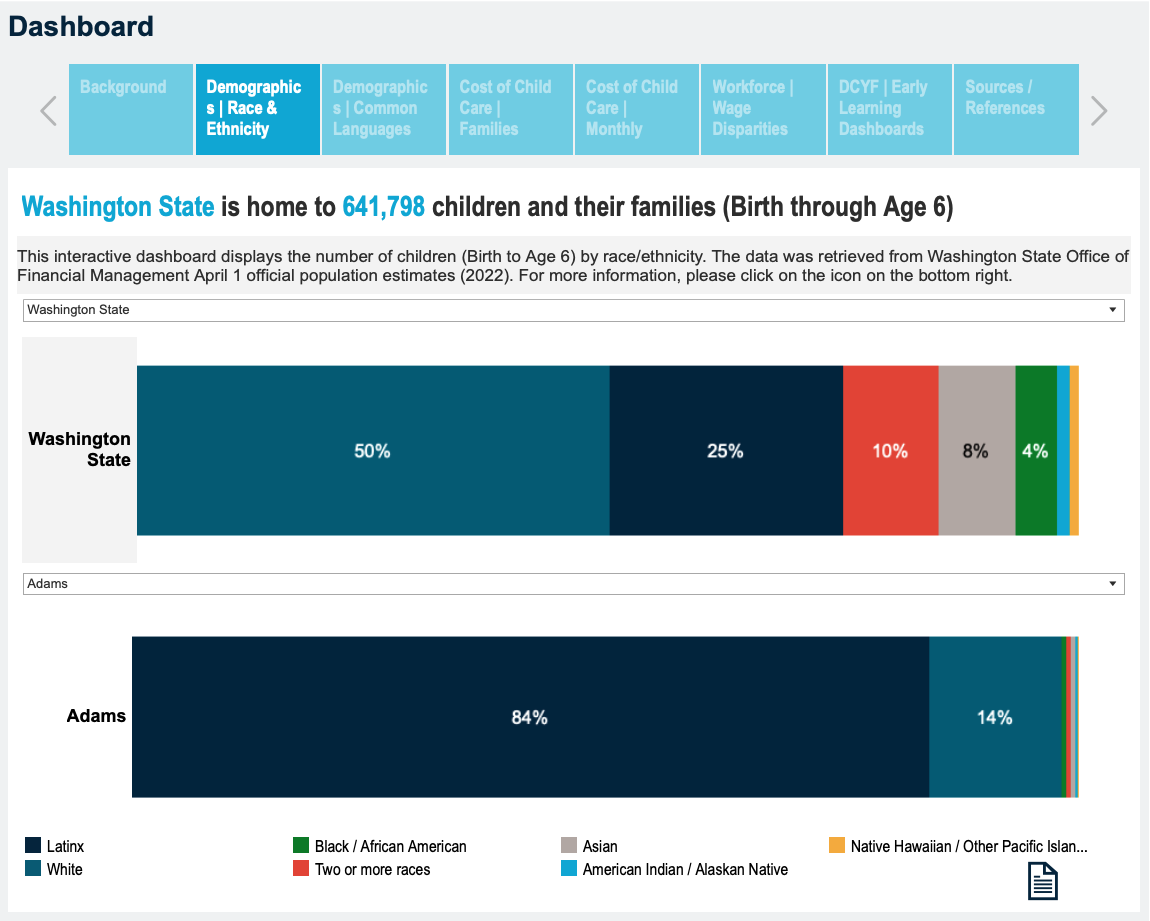Click American Indian / Alaskan Native legend swatch
The width and height of the screenshot is (1150, 921).
569,869
